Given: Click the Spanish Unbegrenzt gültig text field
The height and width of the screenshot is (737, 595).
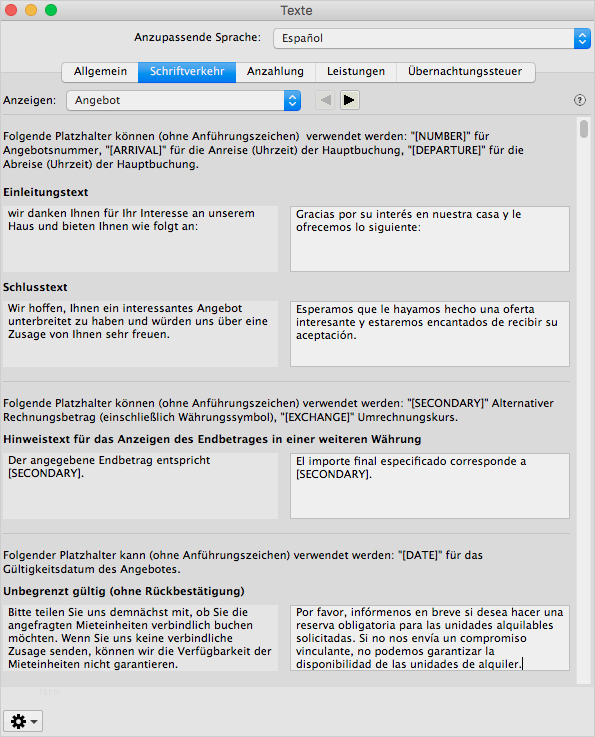Looking at the screenshot, I should [x=430, y=638].
